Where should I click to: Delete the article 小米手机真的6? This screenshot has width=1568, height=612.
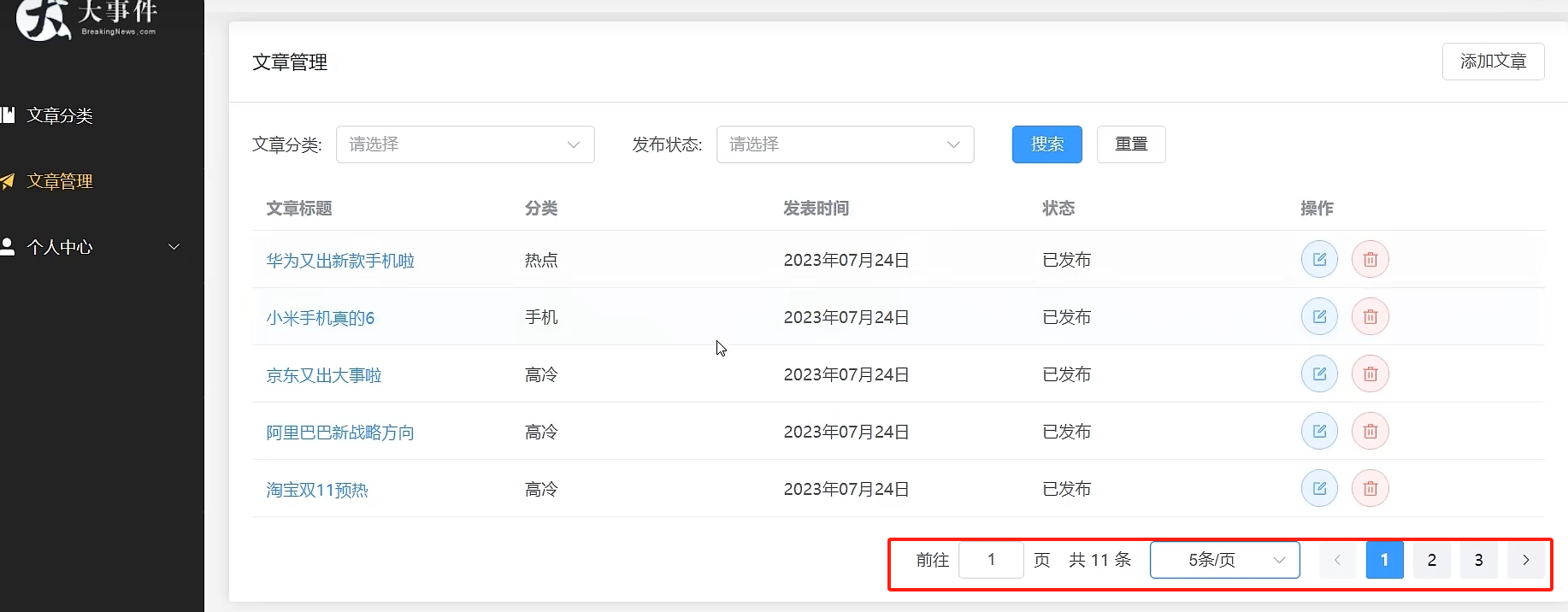click(1371, 316)
